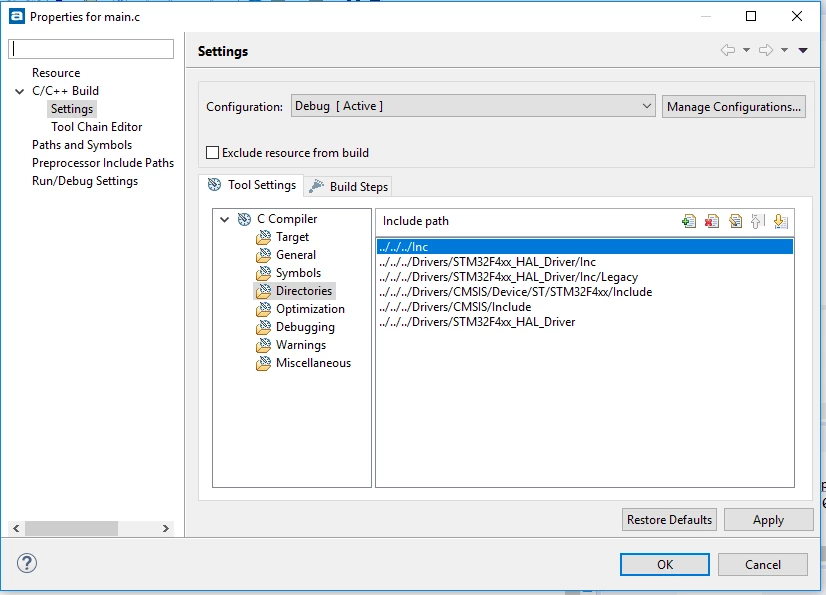This screenshot has width=826, height=595.
Task: Select path CMSIS/Device/ST/STM32F4xx/Include
Action: point(585,292)
